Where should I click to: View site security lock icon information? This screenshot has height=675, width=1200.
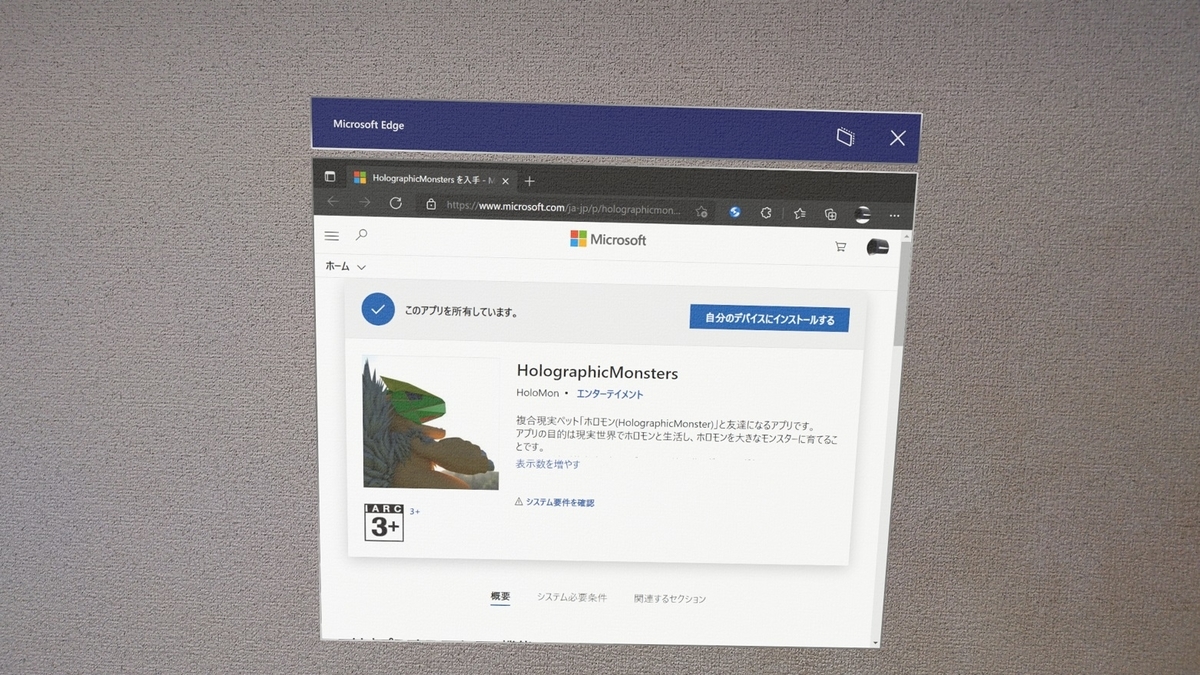click(x=431, y=204)
